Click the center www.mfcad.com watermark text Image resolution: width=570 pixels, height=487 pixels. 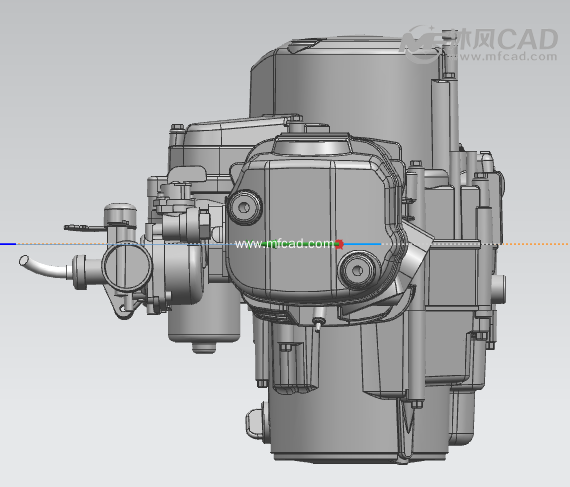(284, 244)
